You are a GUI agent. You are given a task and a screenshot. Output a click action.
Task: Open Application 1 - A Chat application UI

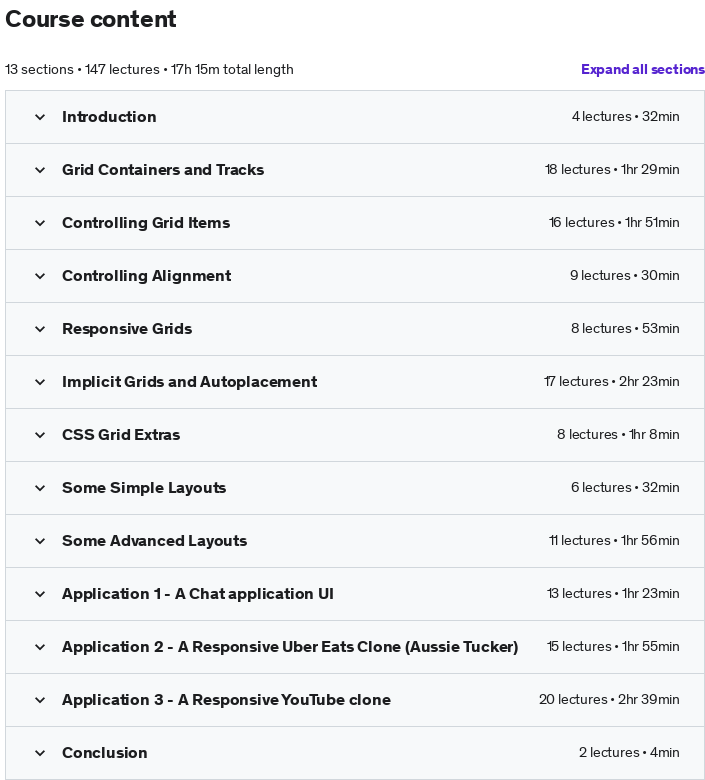(x=198, y=594)
